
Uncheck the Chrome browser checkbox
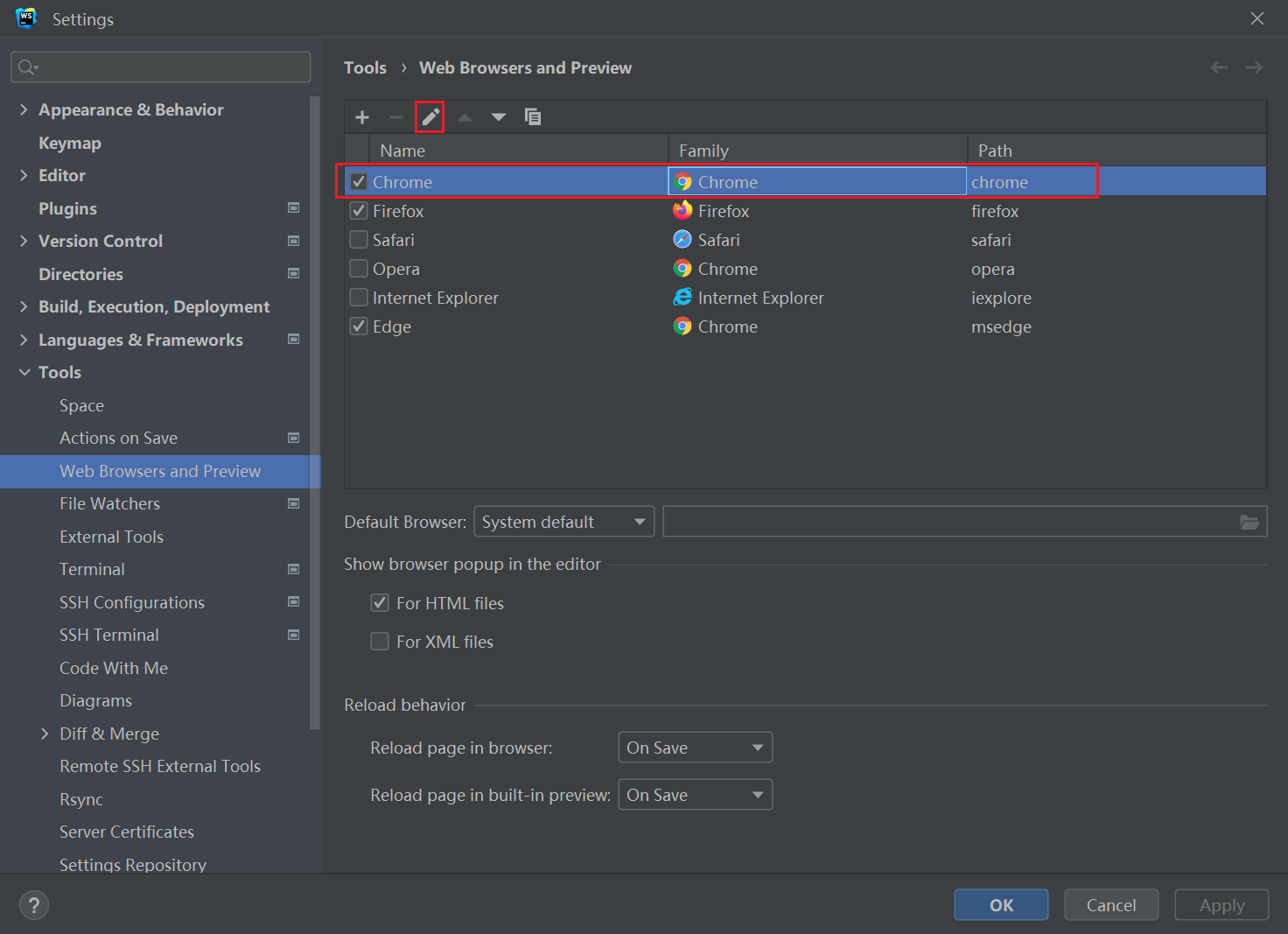click(359, 182)
